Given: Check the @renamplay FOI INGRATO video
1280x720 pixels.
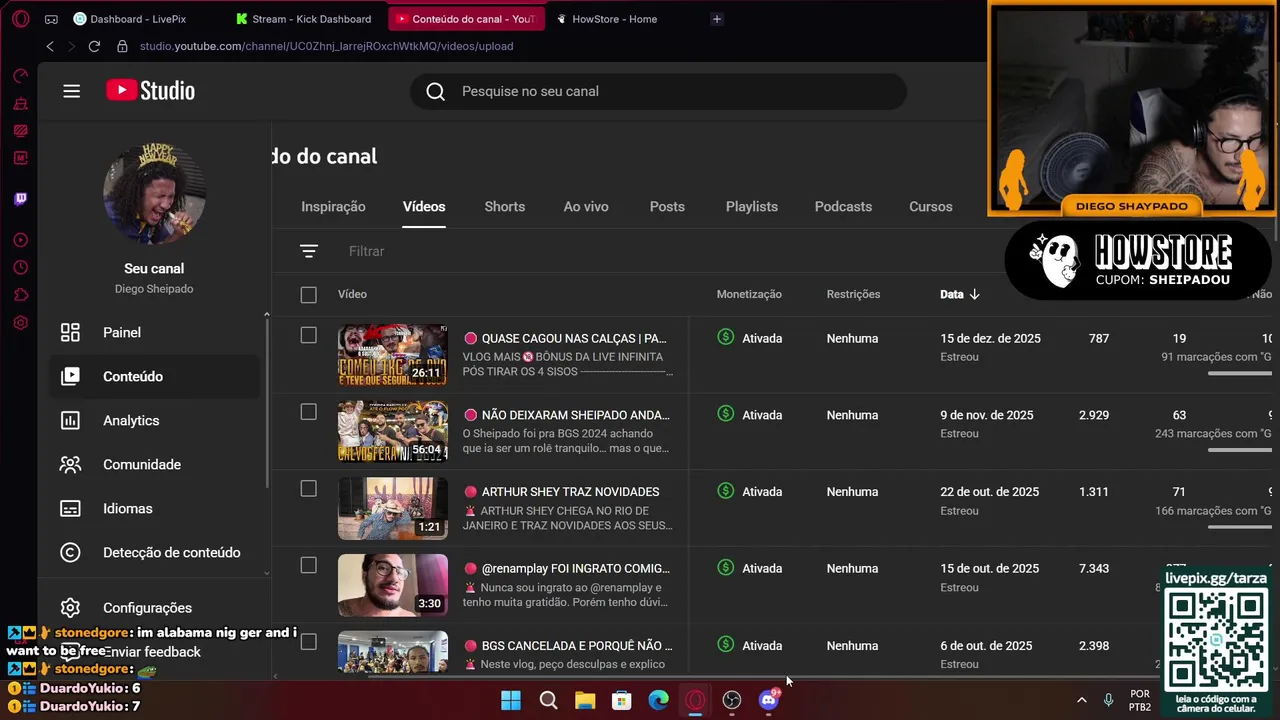Looking at the screenshot, I should [x=308, y=566].
